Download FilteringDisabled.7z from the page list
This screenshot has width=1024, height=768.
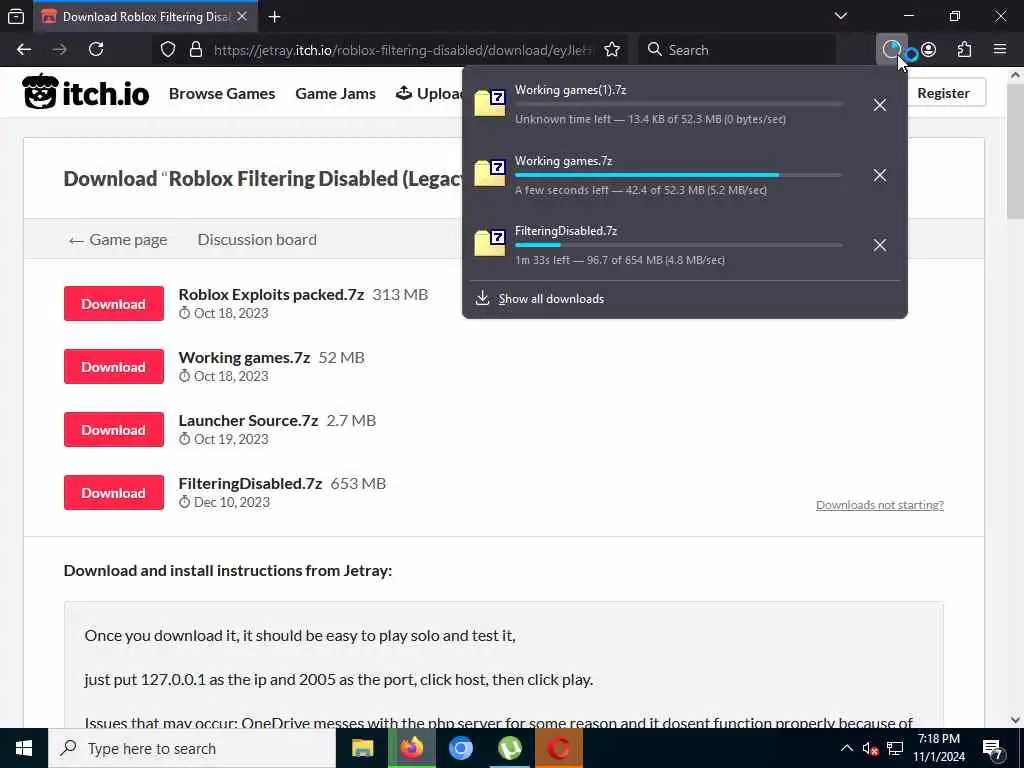click(x=114, y=493)
